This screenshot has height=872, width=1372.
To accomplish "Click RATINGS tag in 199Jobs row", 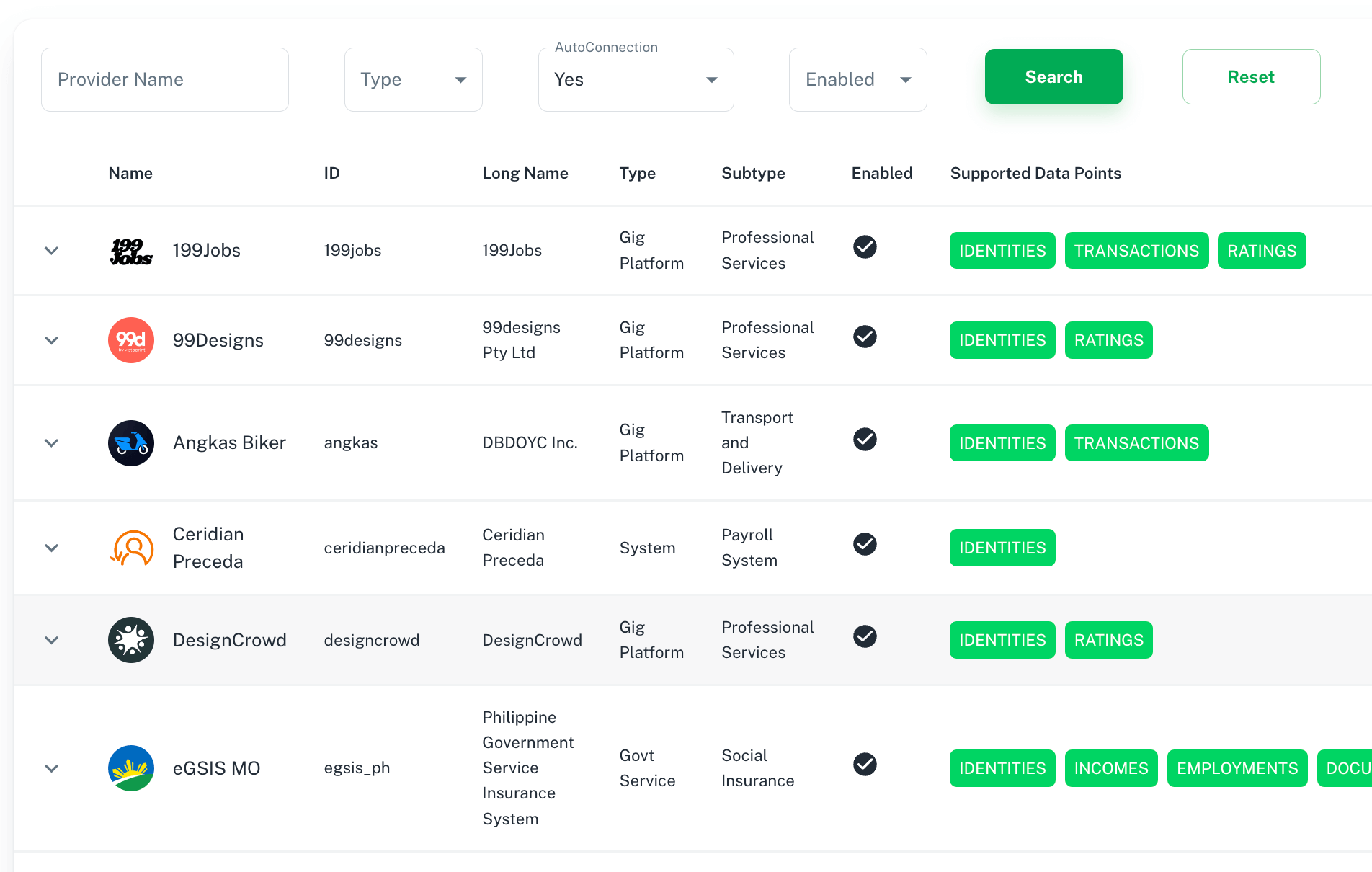I will click(x=1262, y=251).
